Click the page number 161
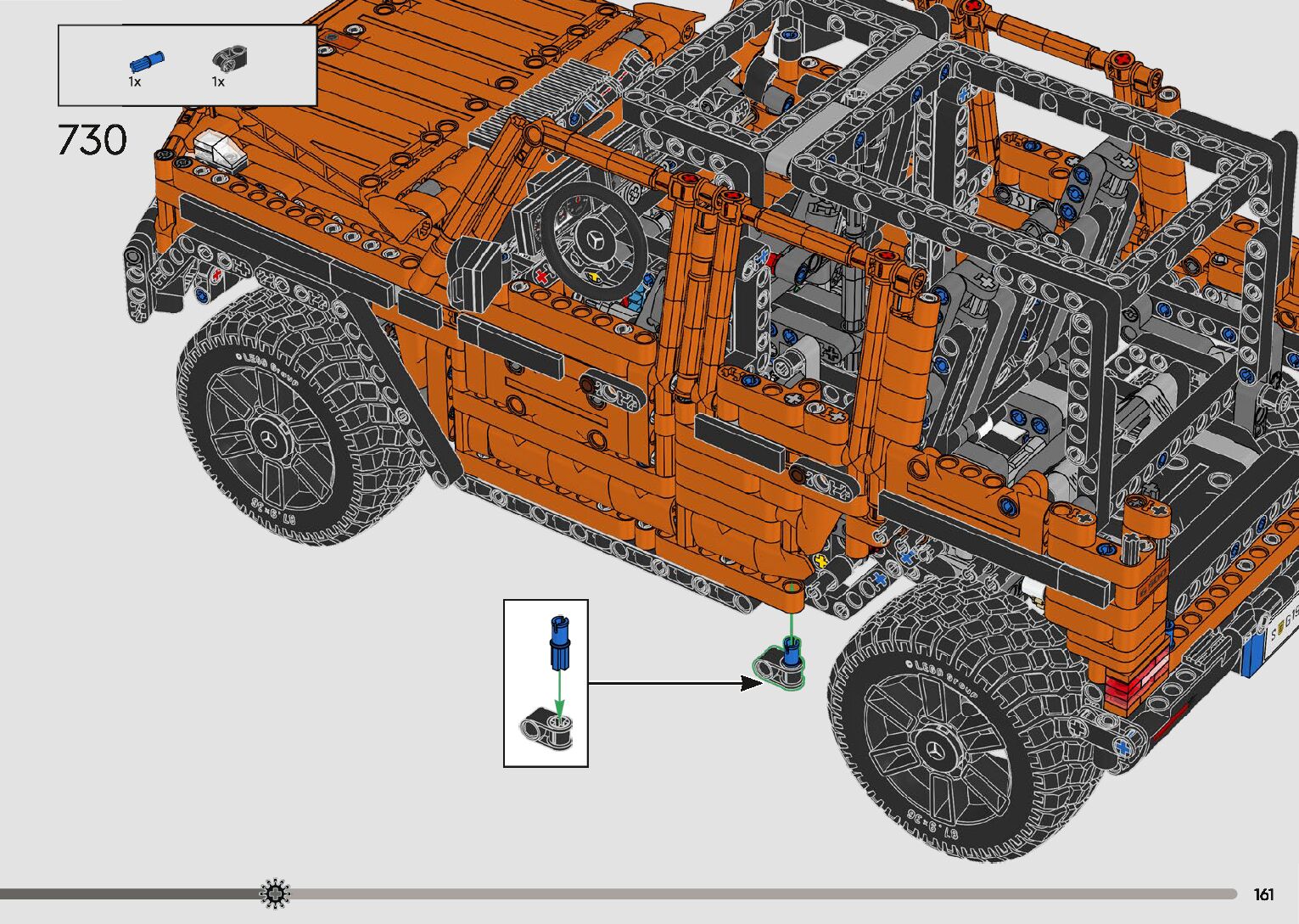Viewport: 1299px width, 924px height. click(x=1263, y=894)
